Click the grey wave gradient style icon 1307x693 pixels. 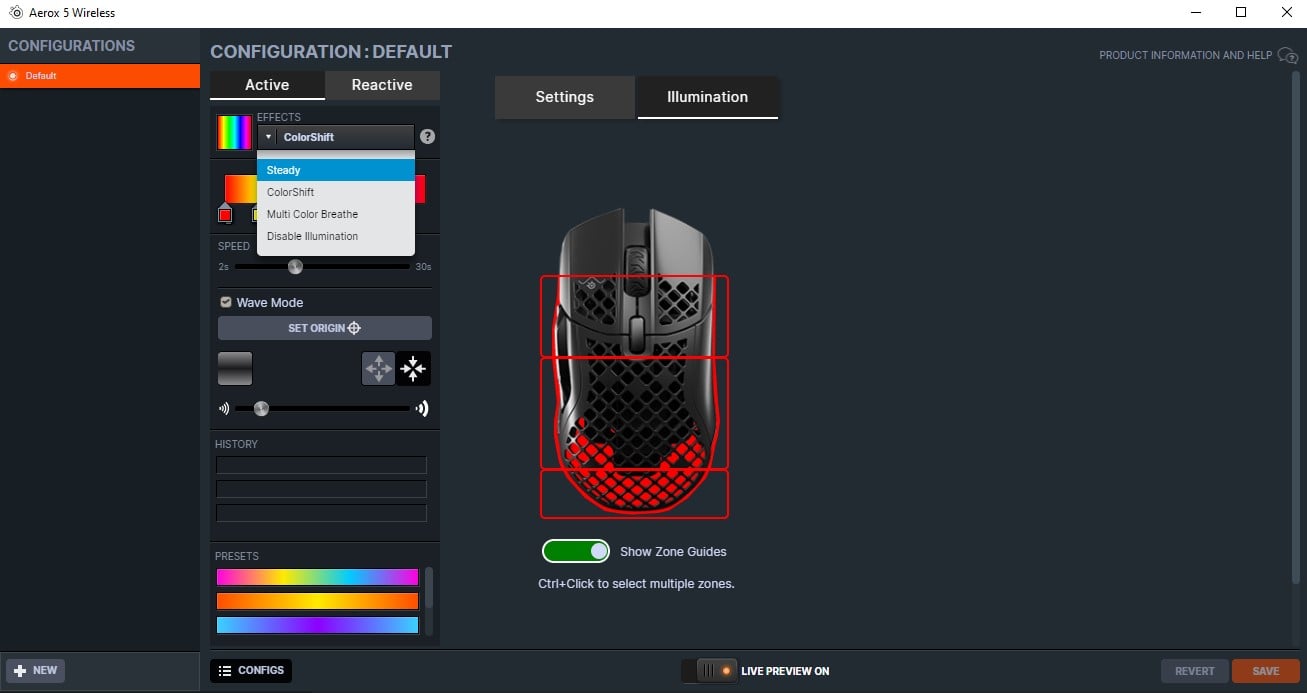point(235,368)
